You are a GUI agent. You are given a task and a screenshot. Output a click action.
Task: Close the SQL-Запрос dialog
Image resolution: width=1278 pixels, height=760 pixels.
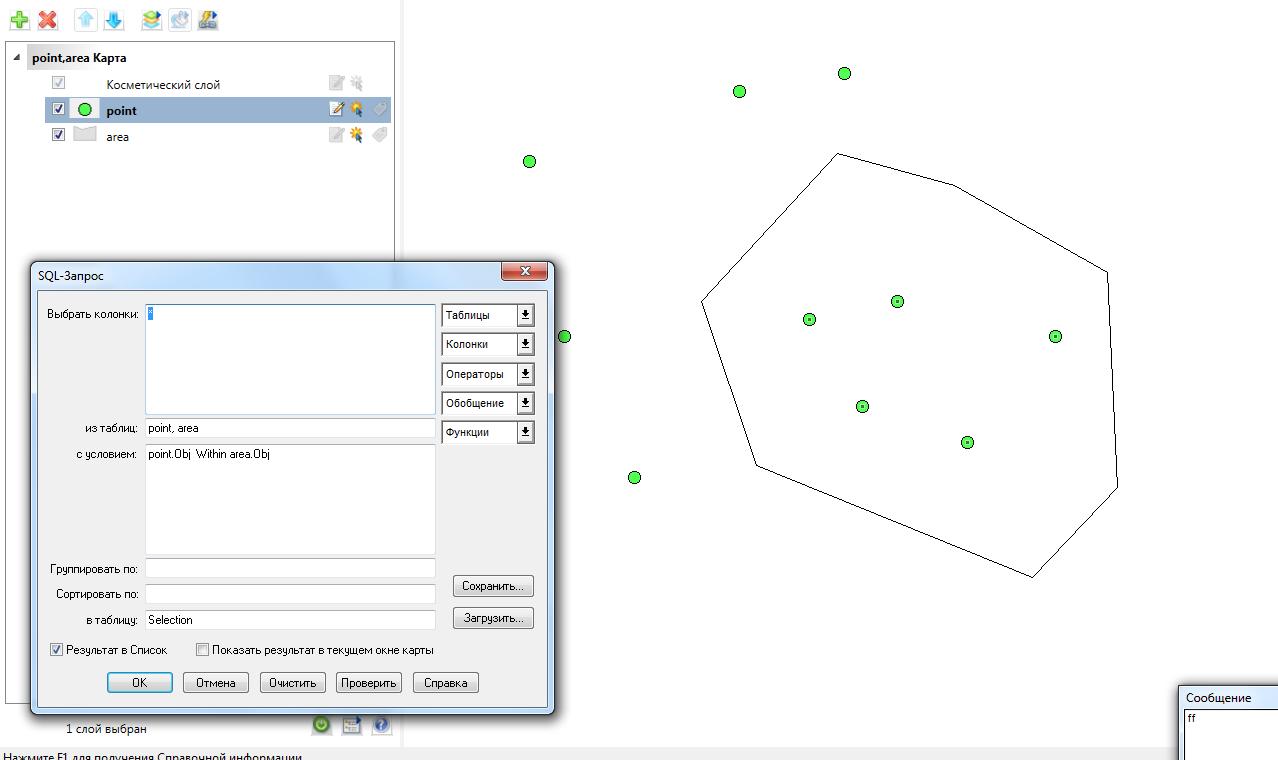525,271
